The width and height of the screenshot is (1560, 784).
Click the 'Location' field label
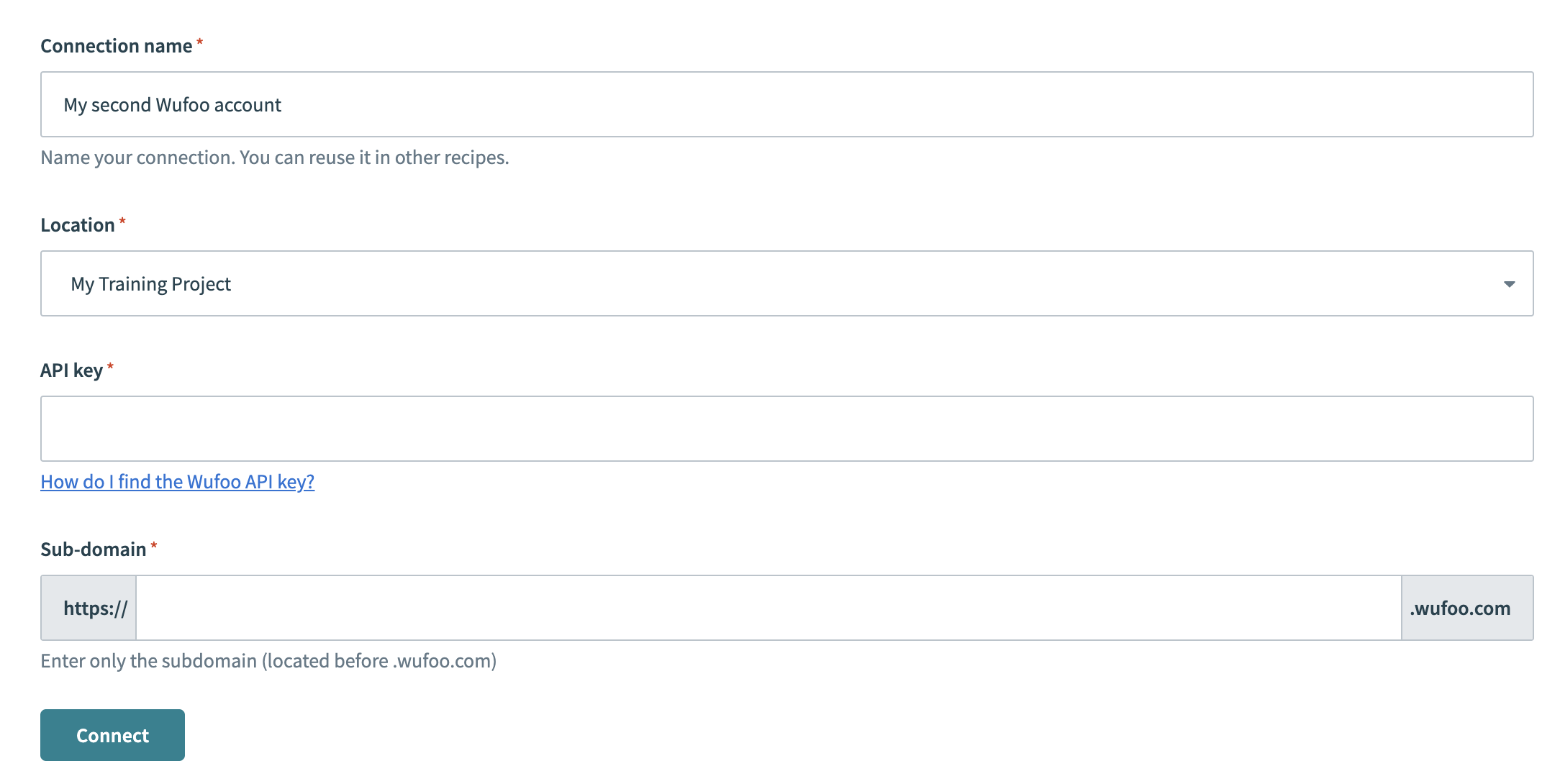tap(77, 225)
